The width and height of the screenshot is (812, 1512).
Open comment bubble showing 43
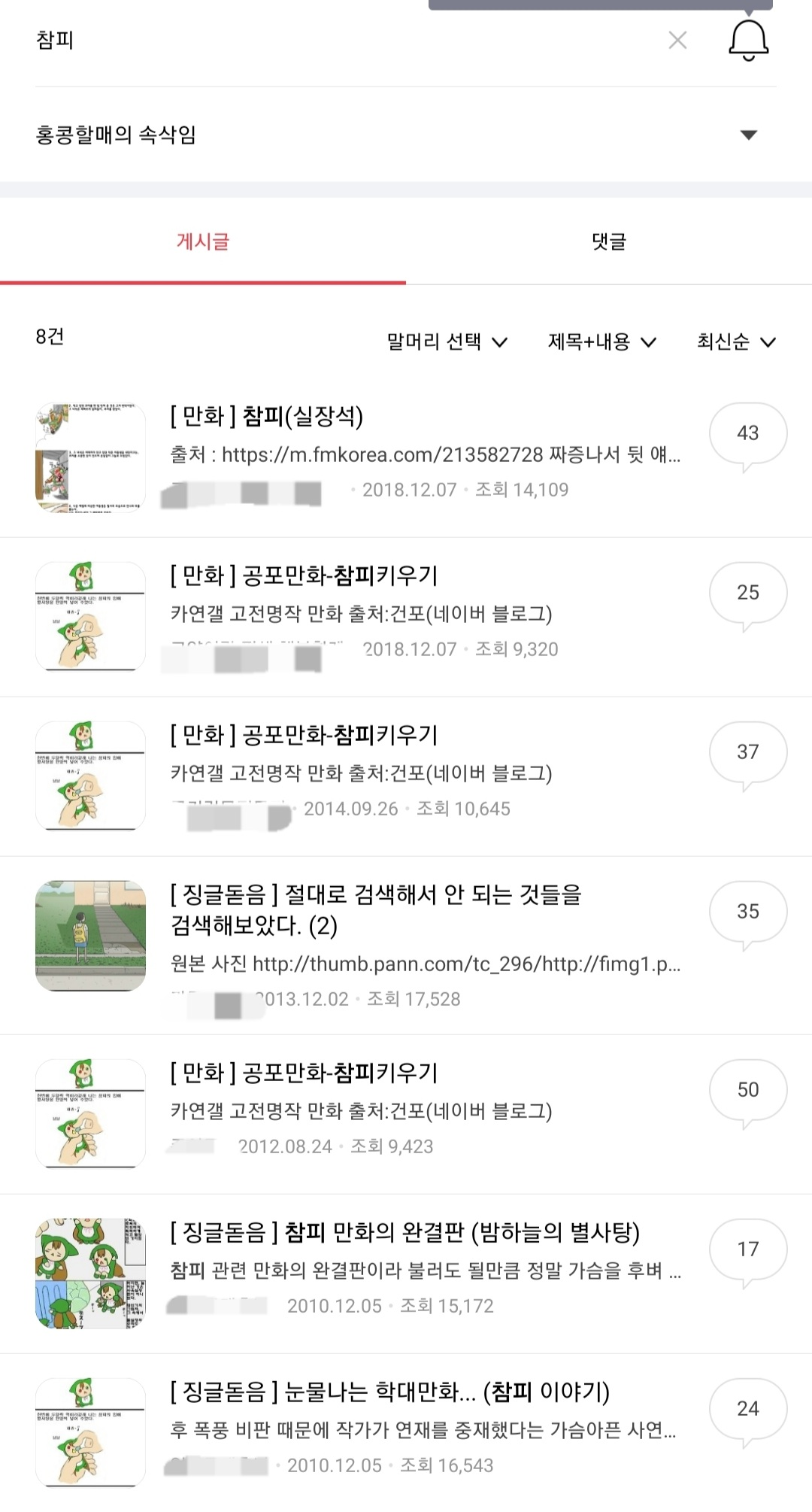pyautogui.click(x=747, y=434)
